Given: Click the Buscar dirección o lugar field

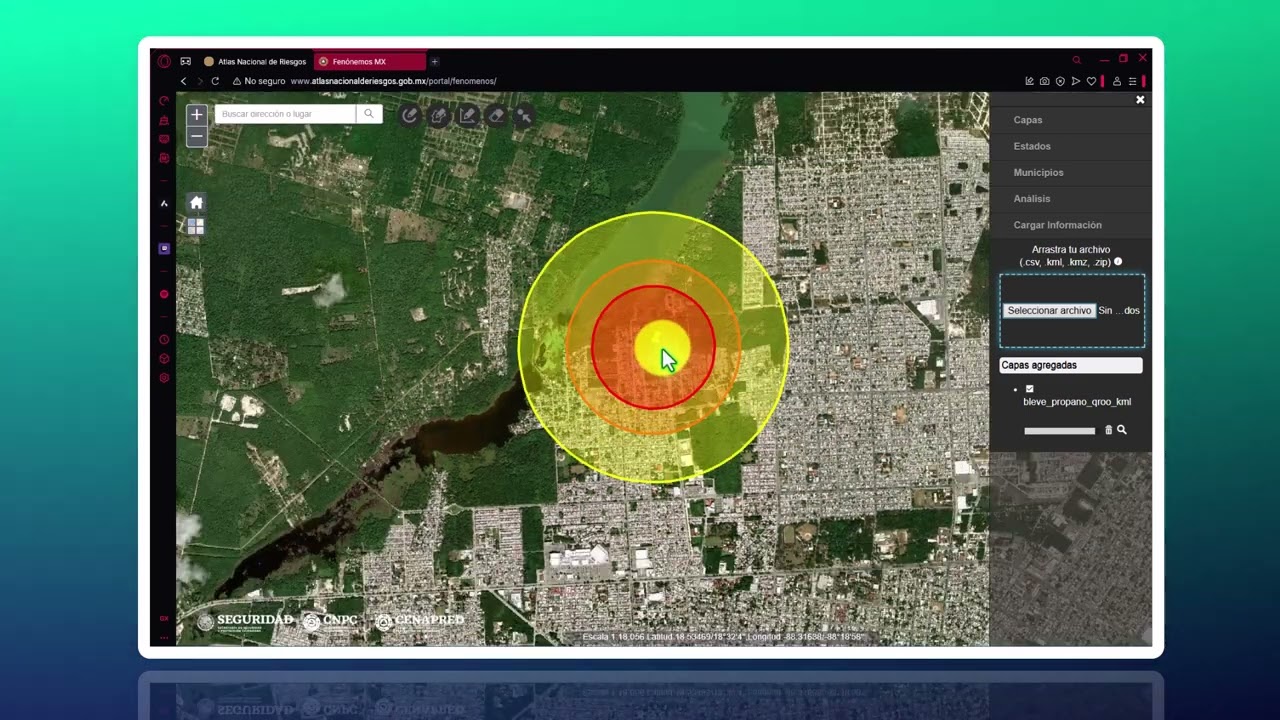Looking at the screenshot, I should [285, 114].
